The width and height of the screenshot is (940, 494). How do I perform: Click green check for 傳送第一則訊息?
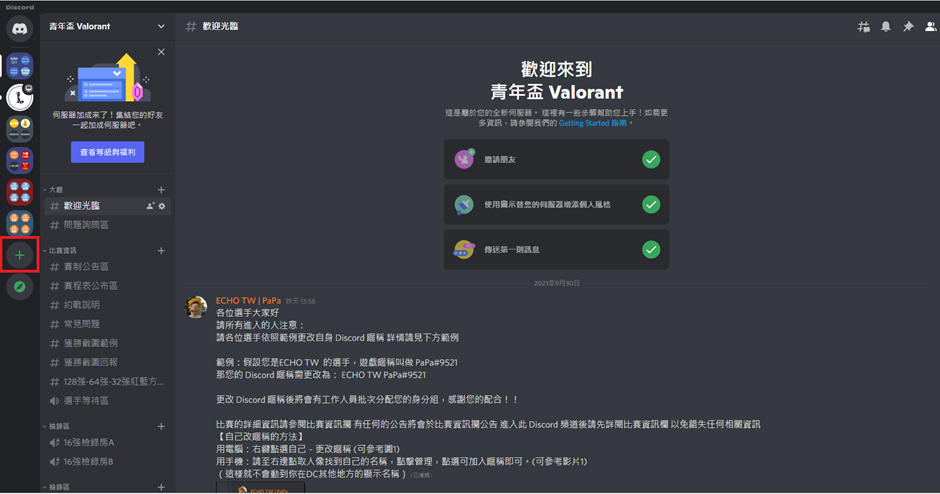click(x=651, y=249)
